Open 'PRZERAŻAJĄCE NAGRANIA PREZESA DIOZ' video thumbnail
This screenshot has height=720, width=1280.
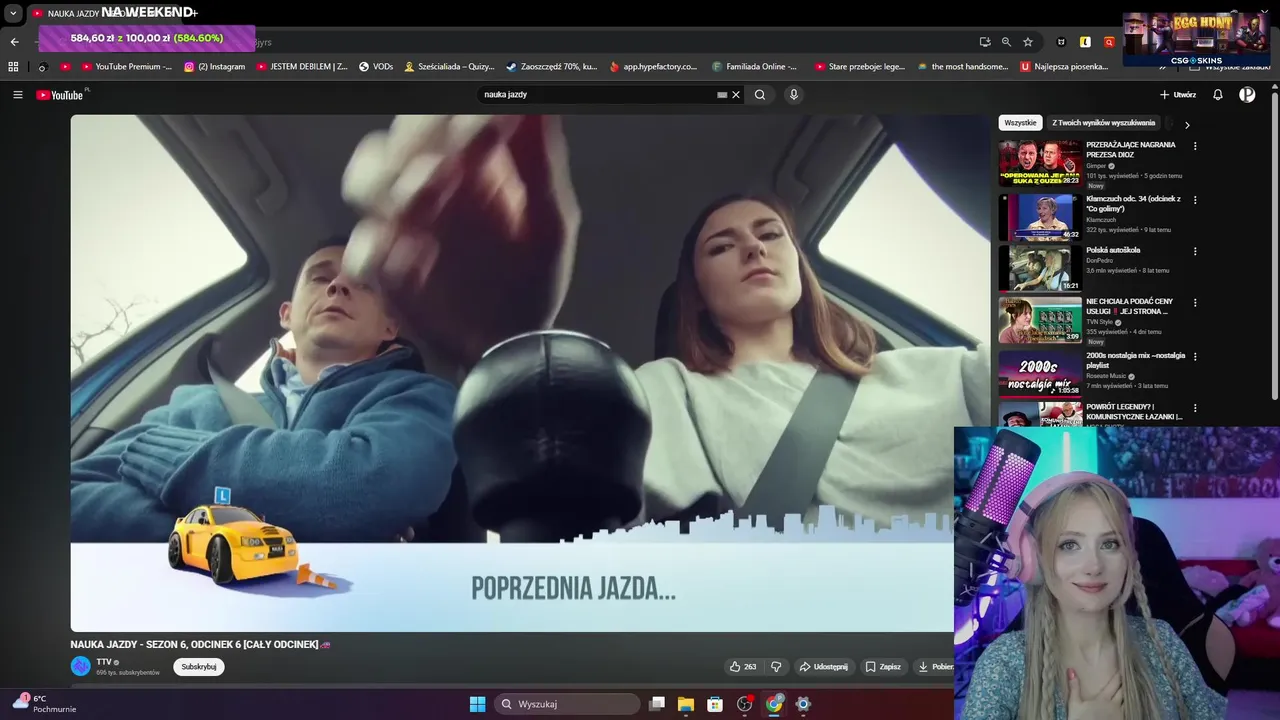coord(1039,163)
